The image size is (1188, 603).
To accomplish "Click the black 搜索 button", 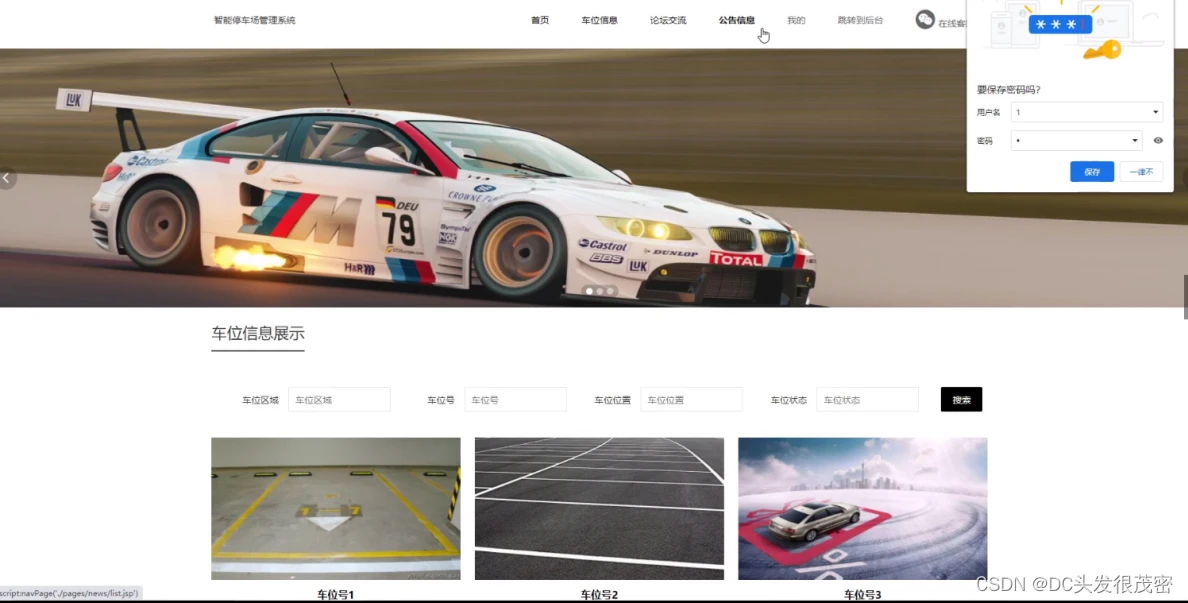I will (x=961, y=399).
